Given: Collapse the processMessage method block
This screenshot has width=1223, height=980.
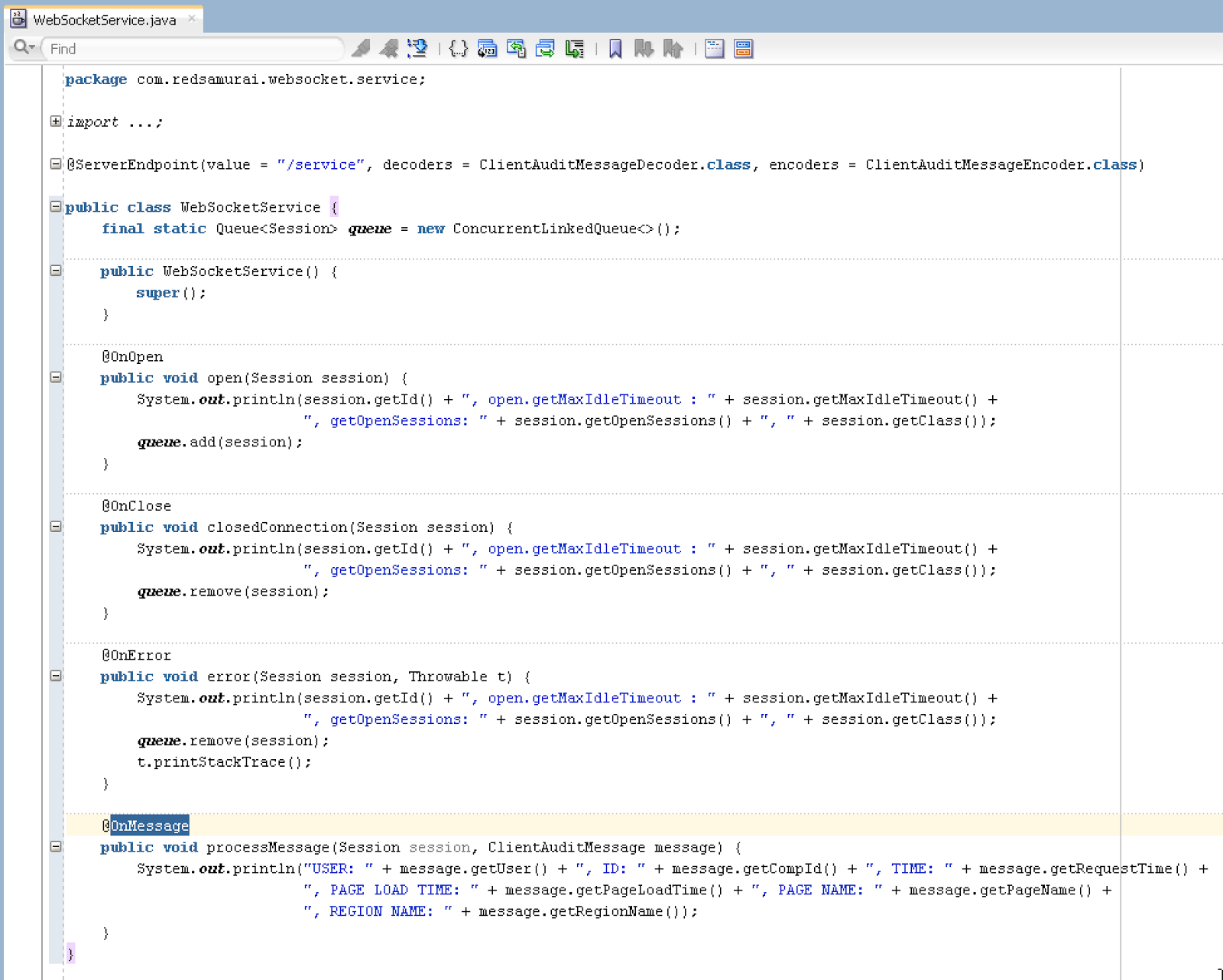Looking at the screenshot, I should (54, 847).
